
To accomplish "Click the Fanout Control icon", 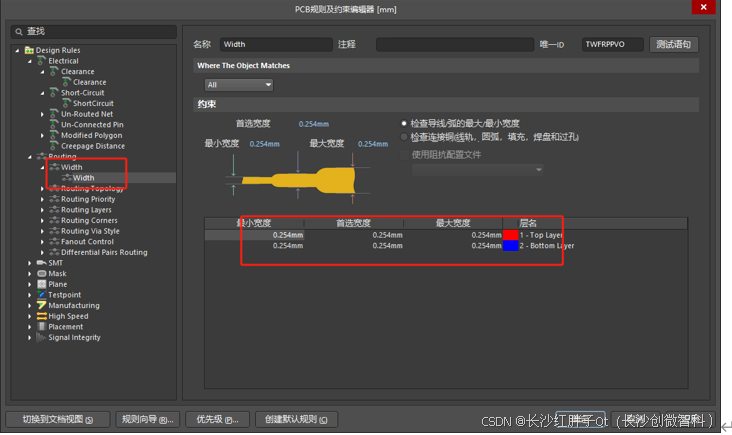I will click(x=54, y=241).
